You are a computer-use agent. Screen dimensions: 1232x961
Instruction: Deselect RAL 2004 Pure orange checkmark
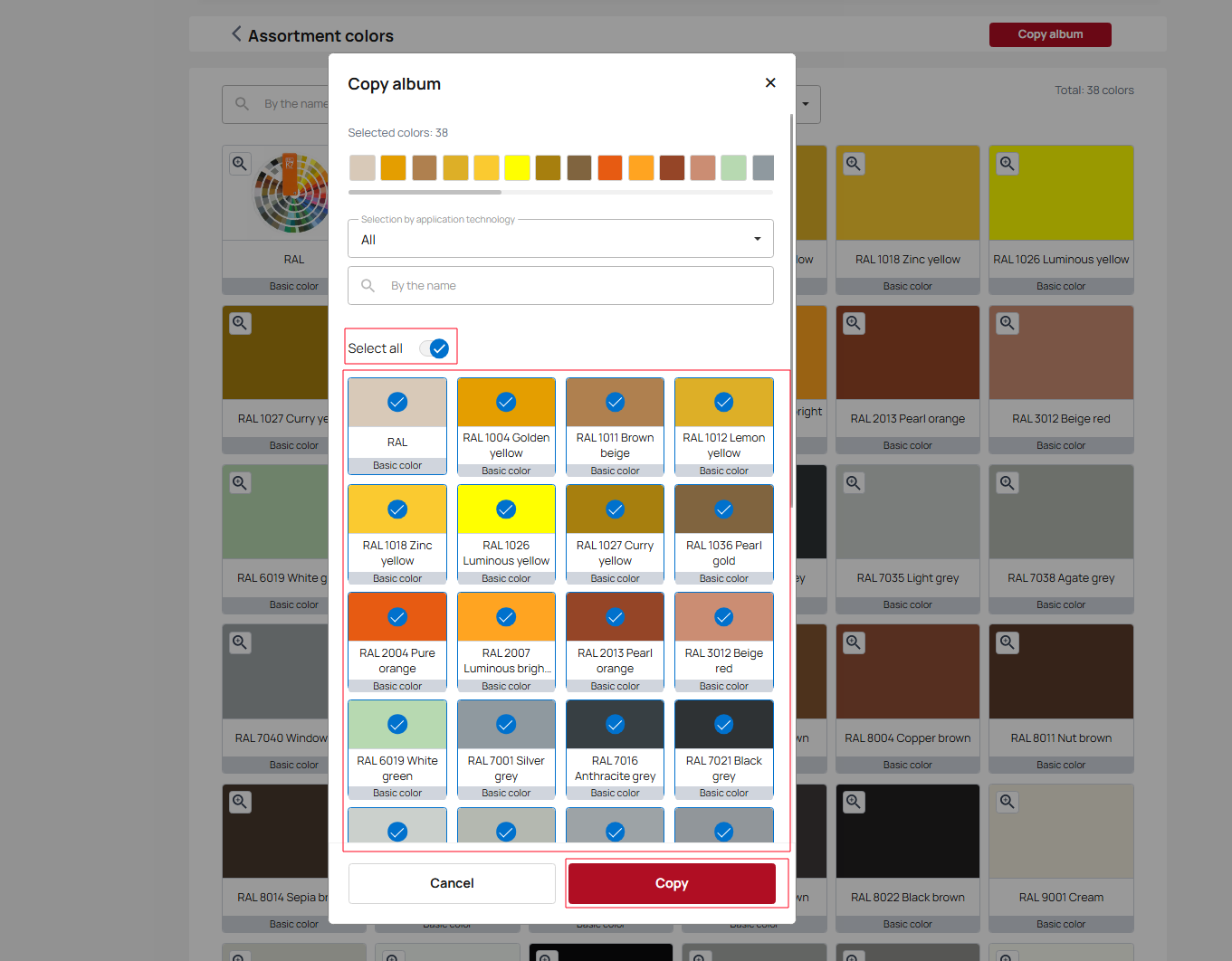point(397,617)
